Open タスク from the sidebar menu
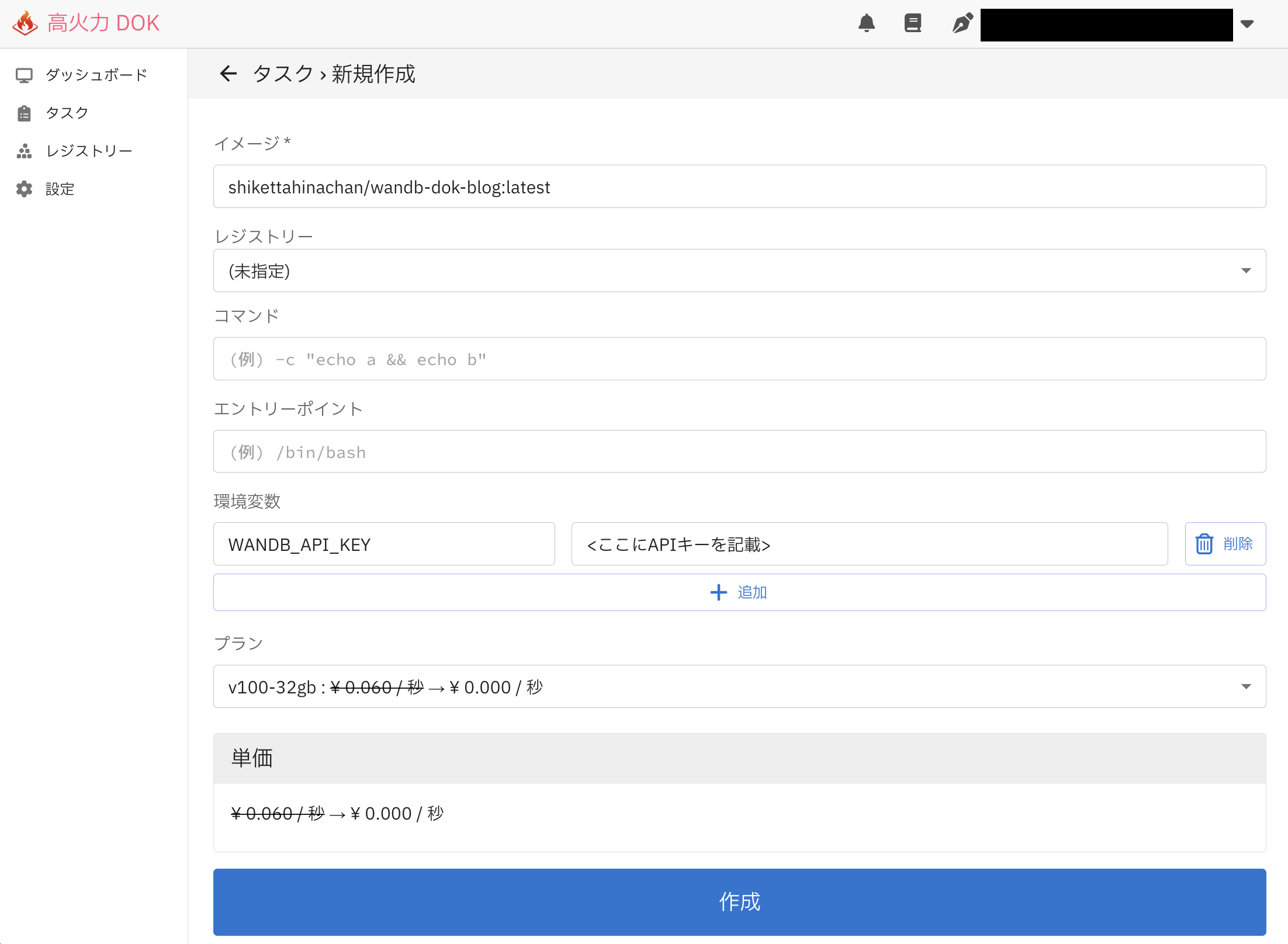The image size is (1288, 944). click(x=67, y=112)
